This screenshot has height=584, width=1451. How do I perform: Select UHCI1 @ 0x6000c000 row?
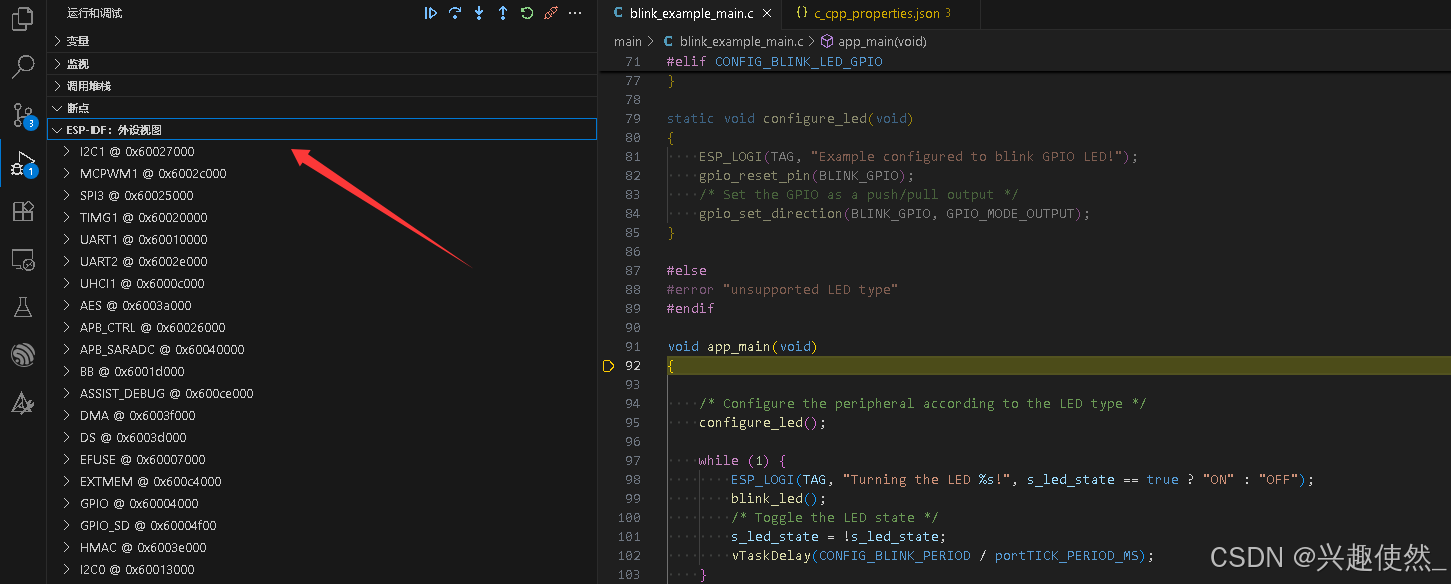322,283
